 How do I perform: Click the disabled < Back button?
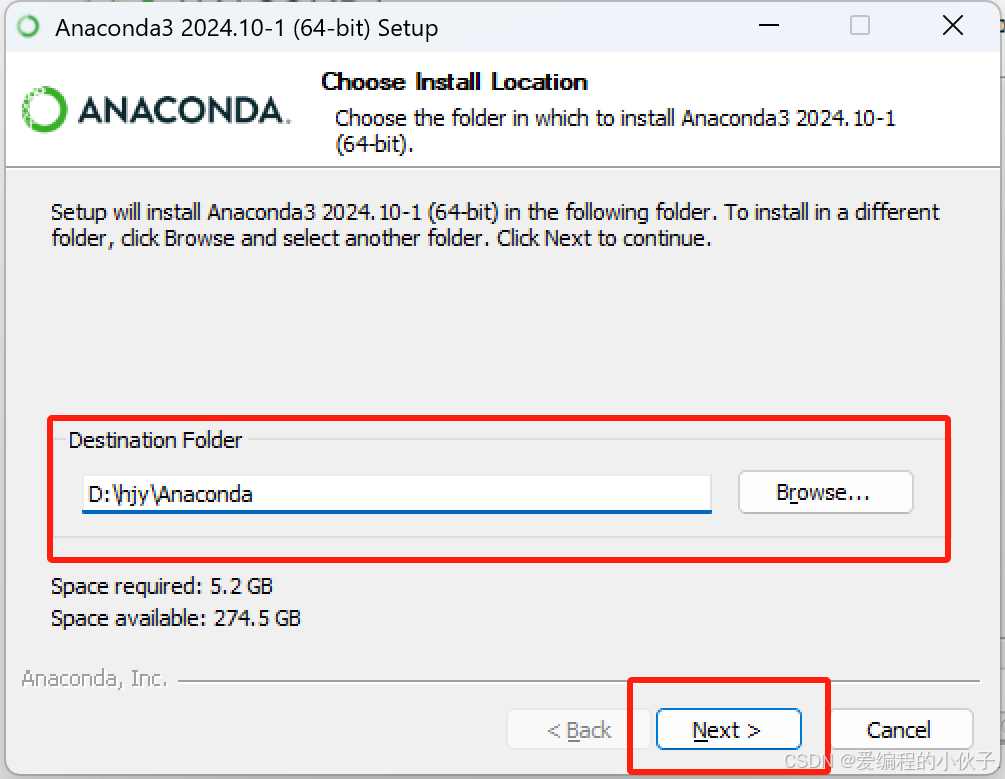pyautogui.click(x=579, y=730)
